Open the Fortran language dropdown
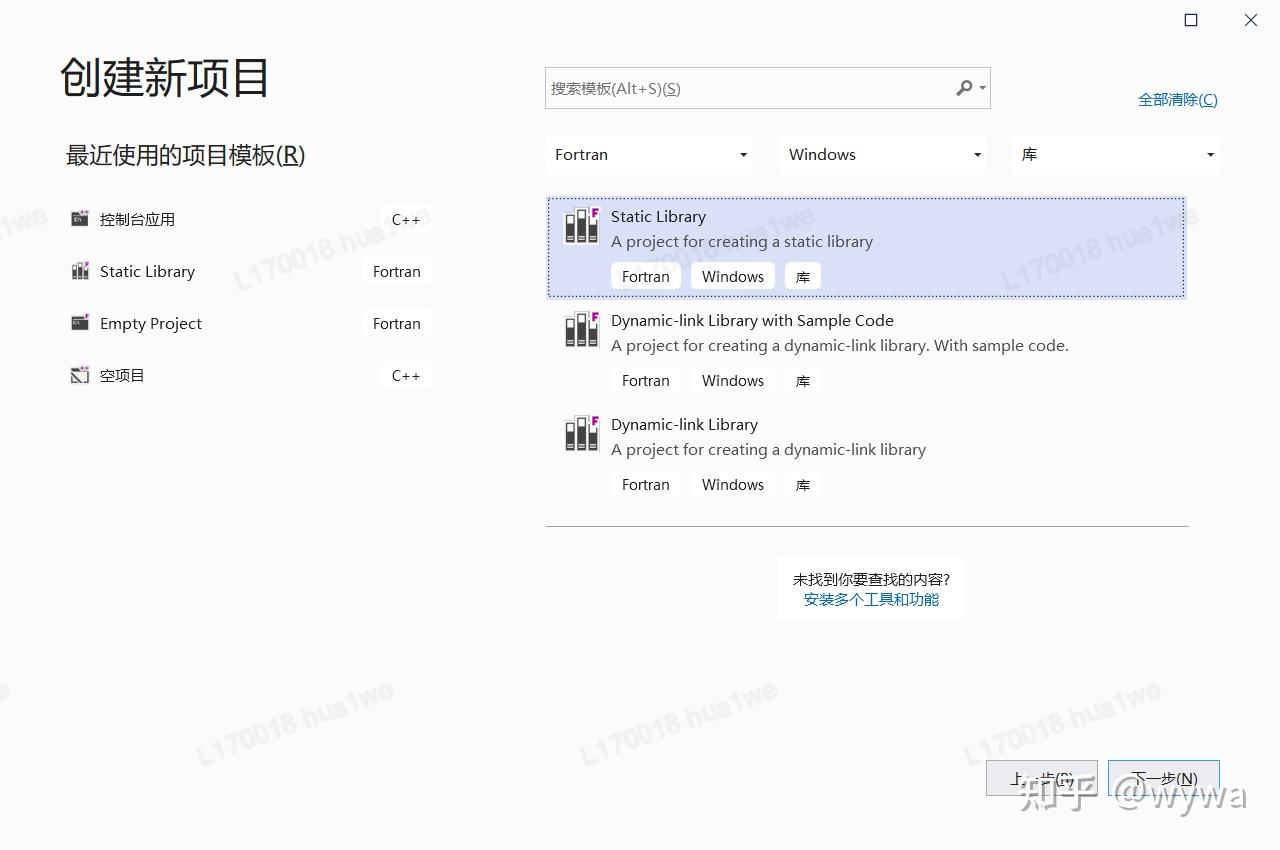 click(x=649, y=154)
